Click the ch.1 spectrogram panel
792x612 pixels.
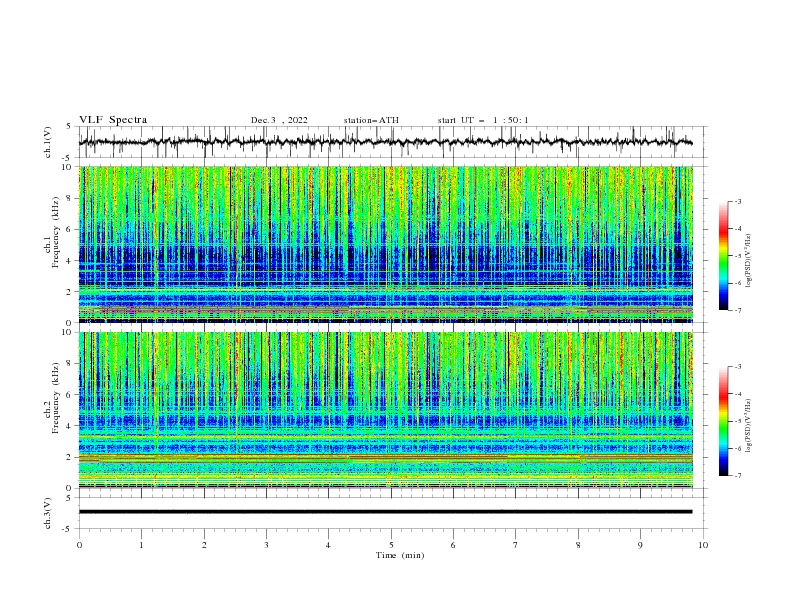click(x=386, y=244)
